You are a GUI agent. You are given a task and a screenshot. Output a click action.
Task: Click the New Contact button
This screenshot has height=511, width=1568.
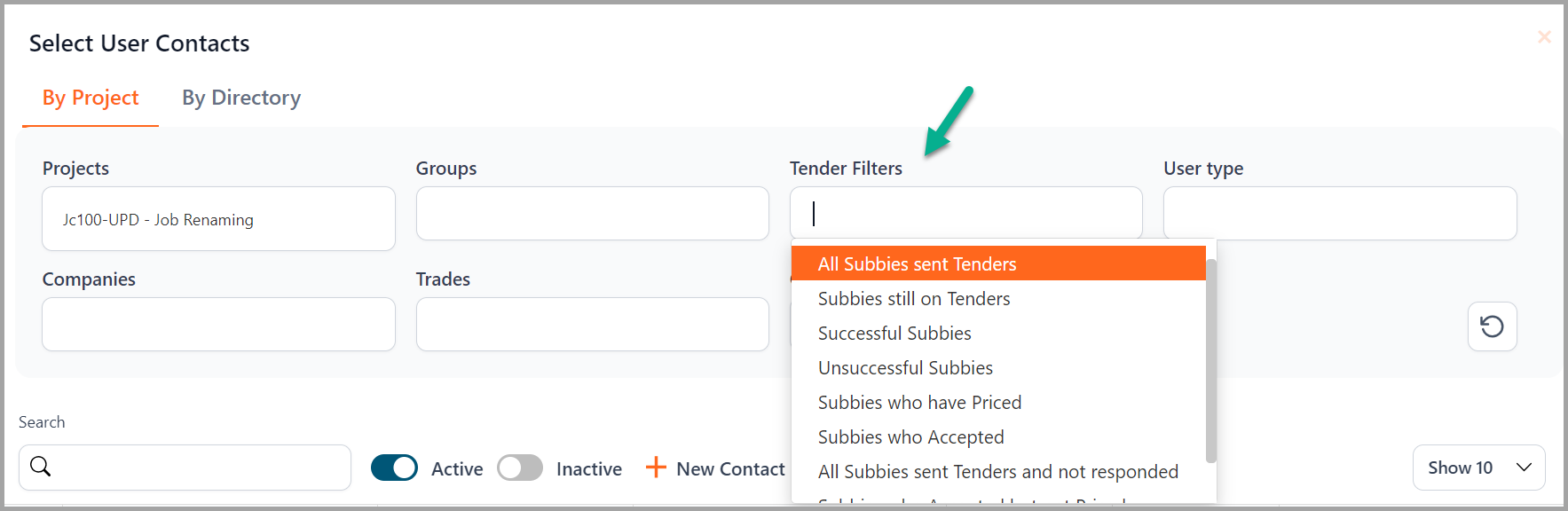tap(729, 468)
